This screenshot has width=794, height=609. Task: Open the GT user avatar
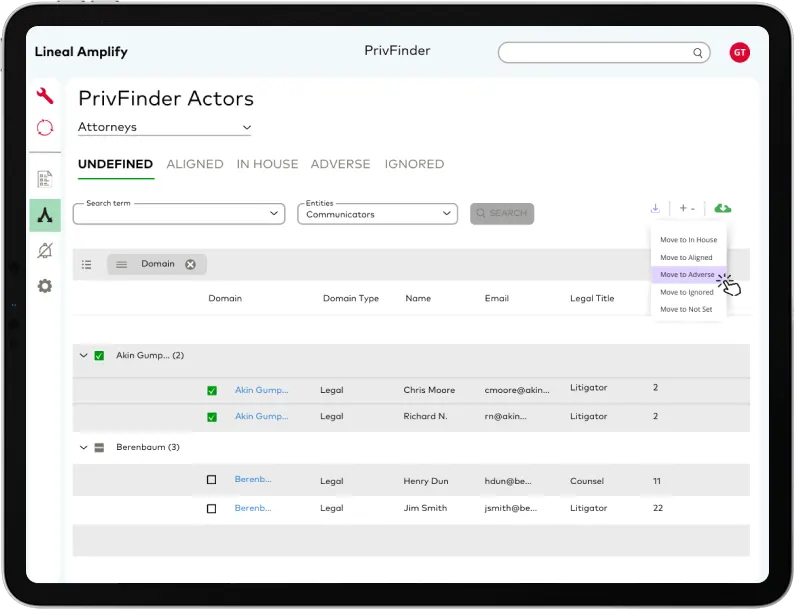(739, 53)
